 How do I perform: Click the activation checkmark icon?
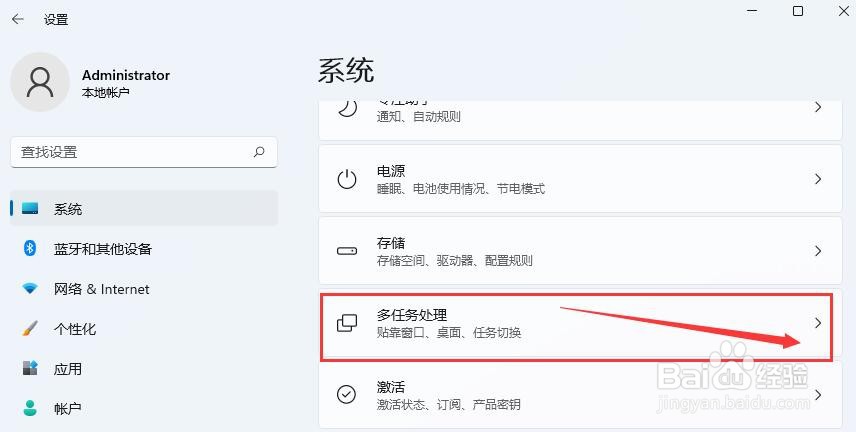[347, 394]
